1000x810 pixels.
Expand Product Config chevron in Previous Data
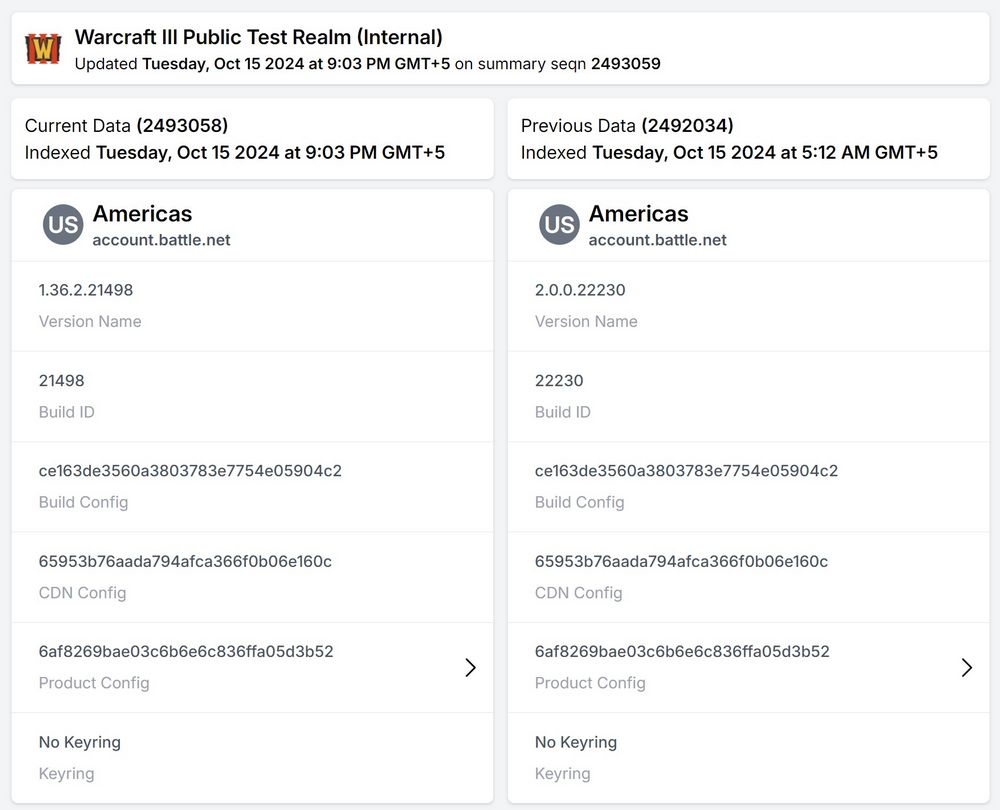click(x=967, y=667)
